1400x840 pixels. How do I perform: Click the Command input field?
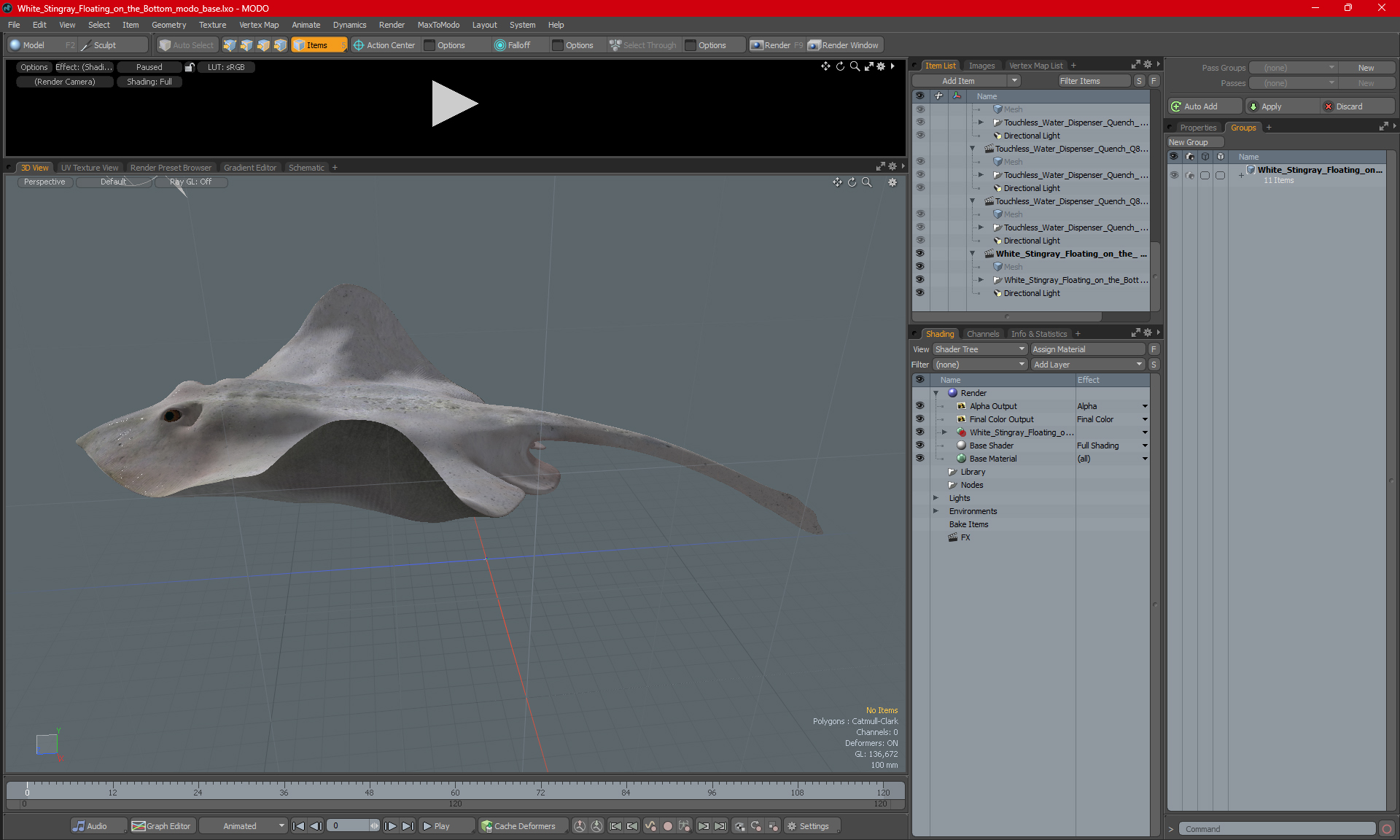[1277, 829]
